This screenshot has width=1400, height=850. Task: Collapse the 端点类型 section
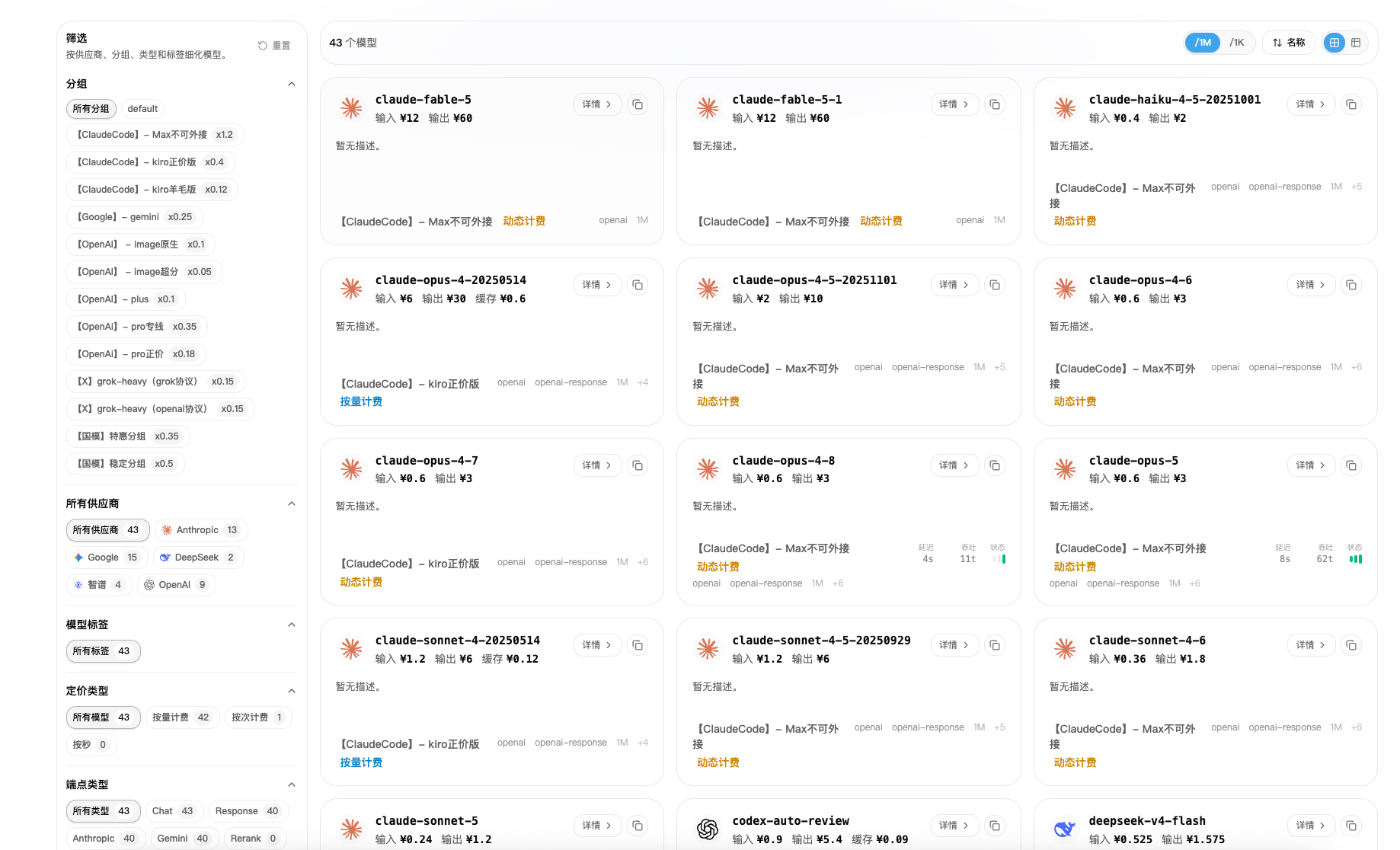pyautogui.click(x=292, y=784)
